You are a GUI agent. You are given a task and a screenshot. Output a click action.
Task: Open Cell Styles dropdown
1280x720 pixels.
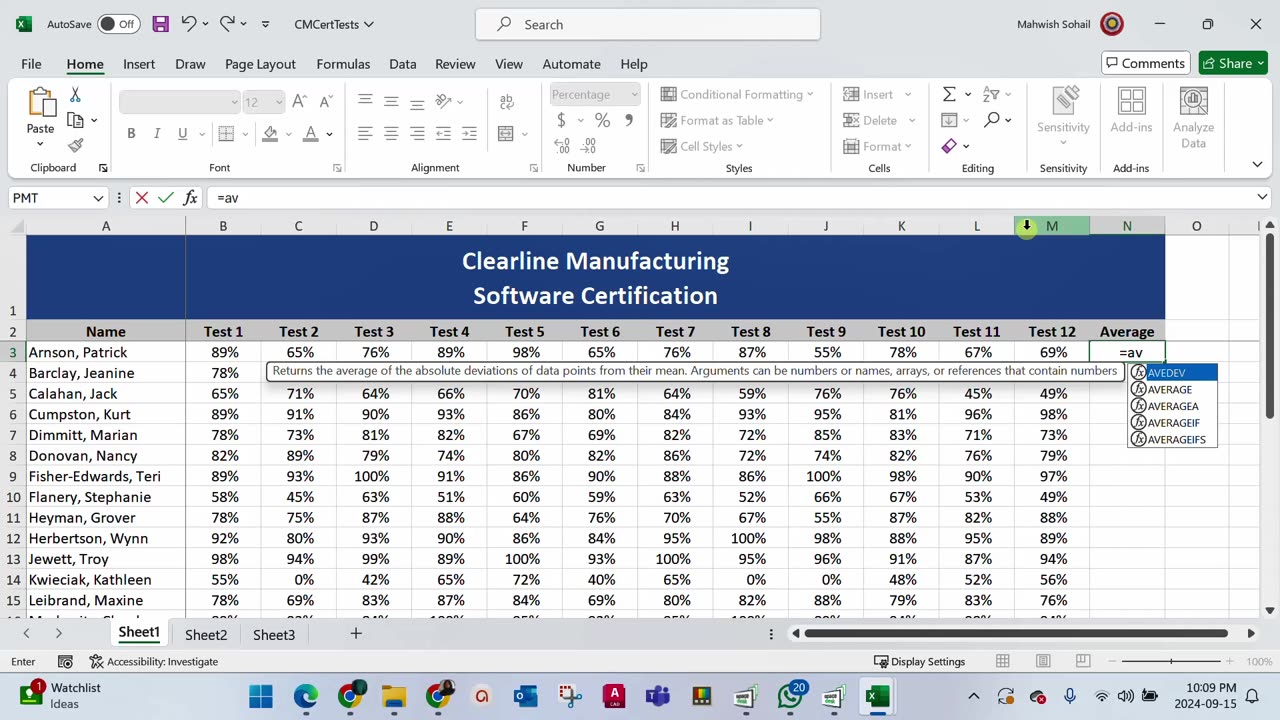(x=701, y=146)
